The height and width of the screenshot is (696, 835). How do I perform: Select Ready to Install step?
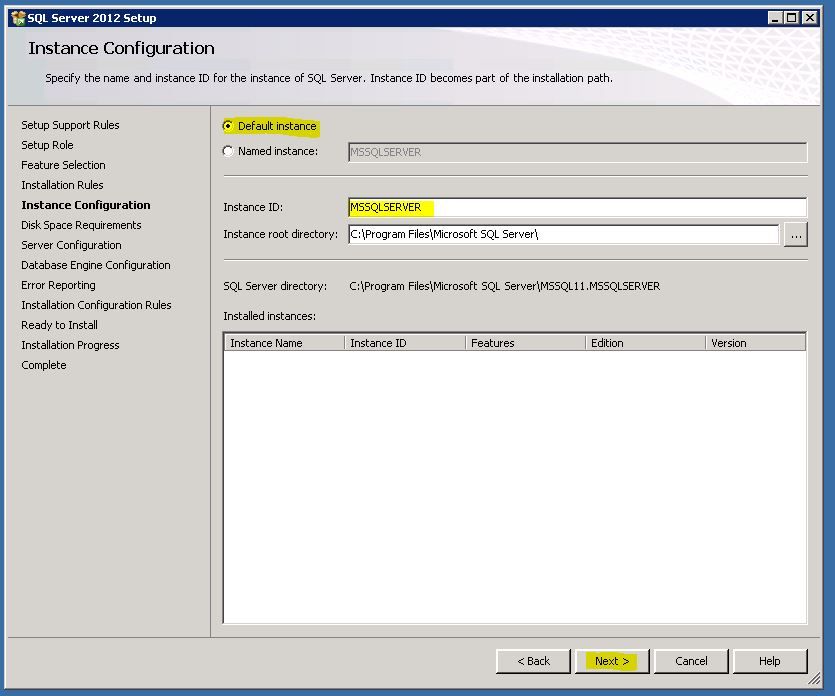[60, 325]
